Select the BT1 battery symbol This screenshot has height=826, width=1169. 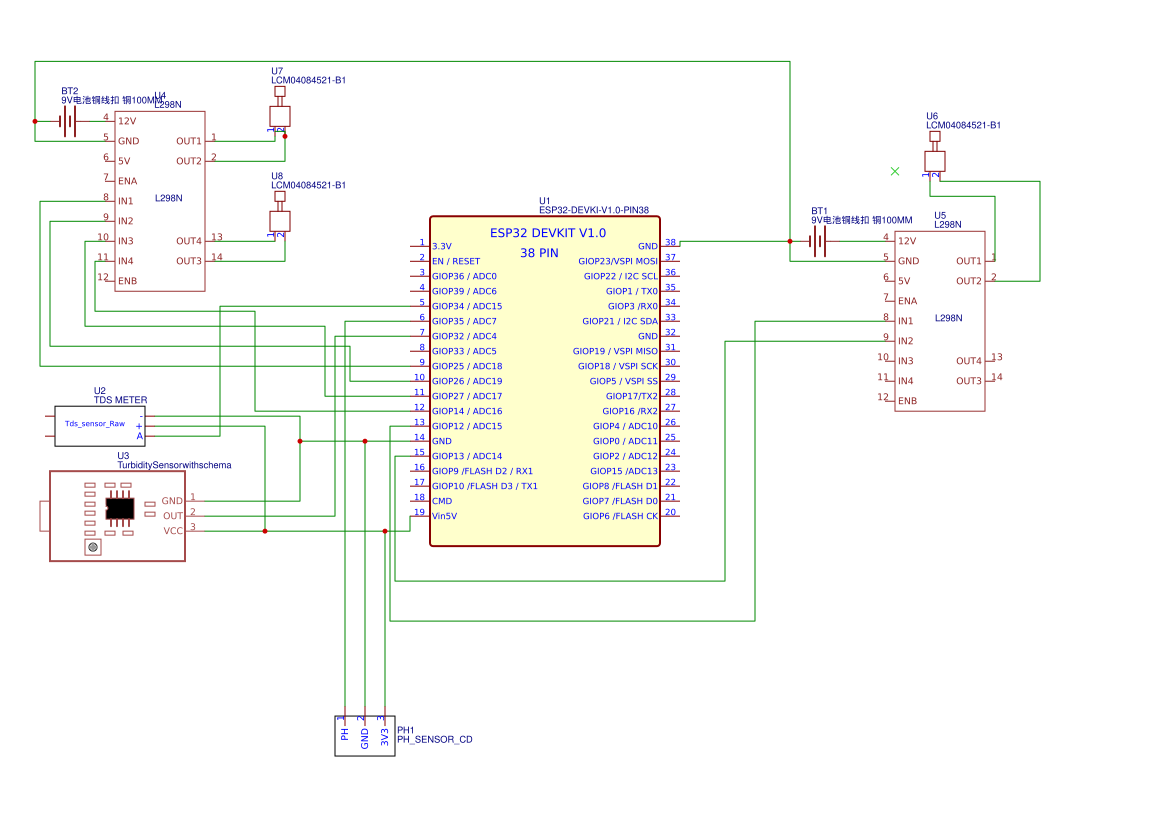[x=819, y=241]
